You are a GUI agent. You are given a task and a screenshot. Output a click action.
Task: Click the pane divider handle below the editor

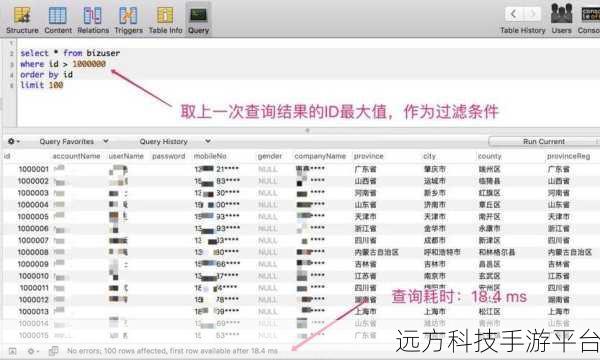307,130
